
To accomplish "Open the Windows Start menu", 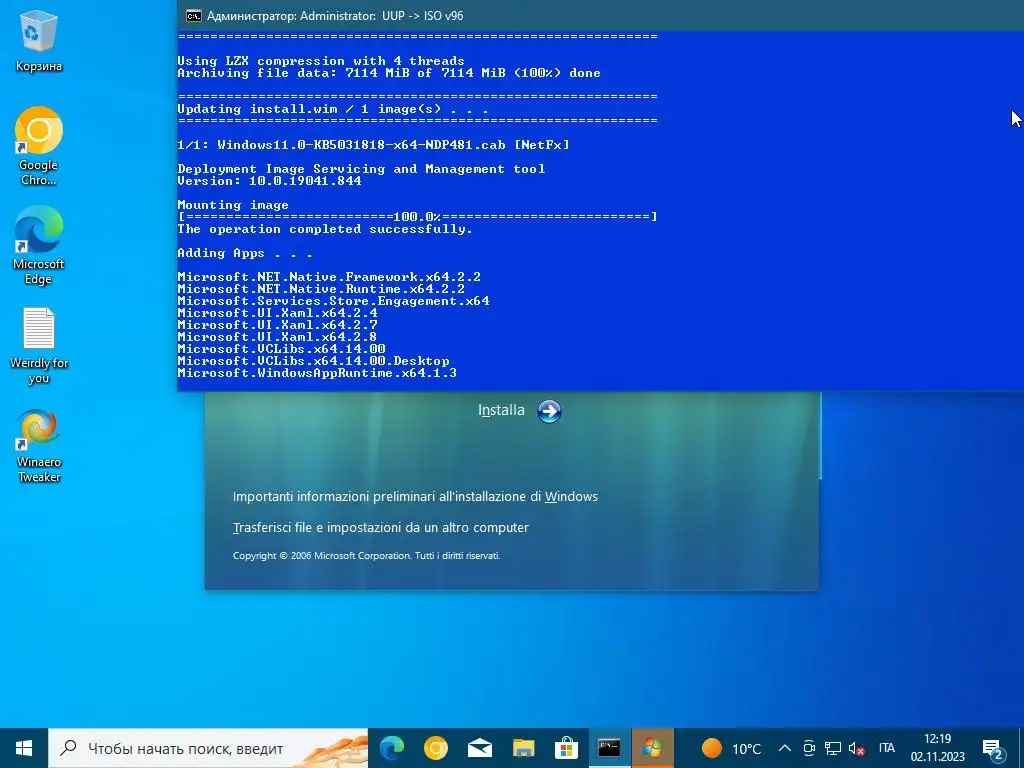I will (x=24, y=748).
